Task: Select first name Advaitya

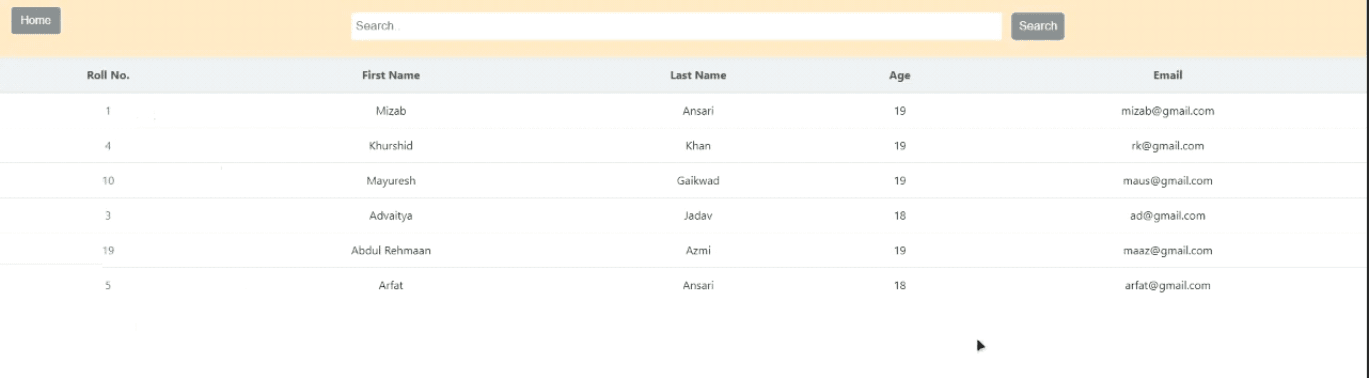Action: coord(391,216)
